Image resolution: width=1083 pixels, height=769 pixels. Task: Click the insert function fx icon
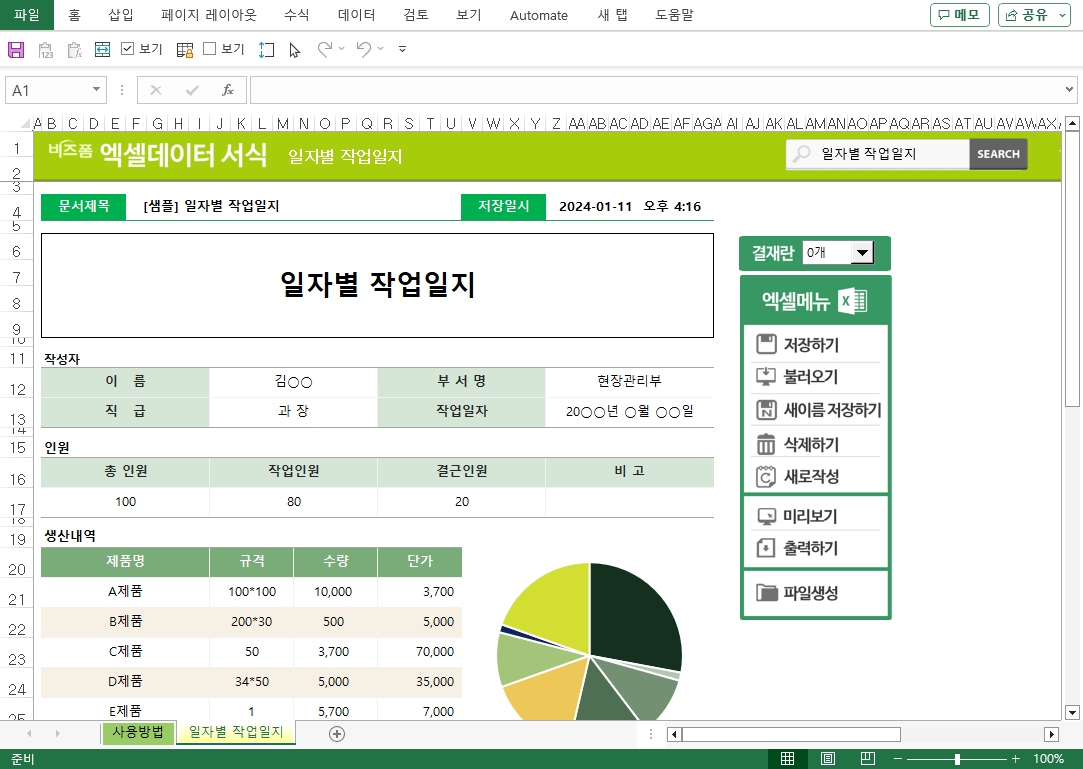pos(228,90)
